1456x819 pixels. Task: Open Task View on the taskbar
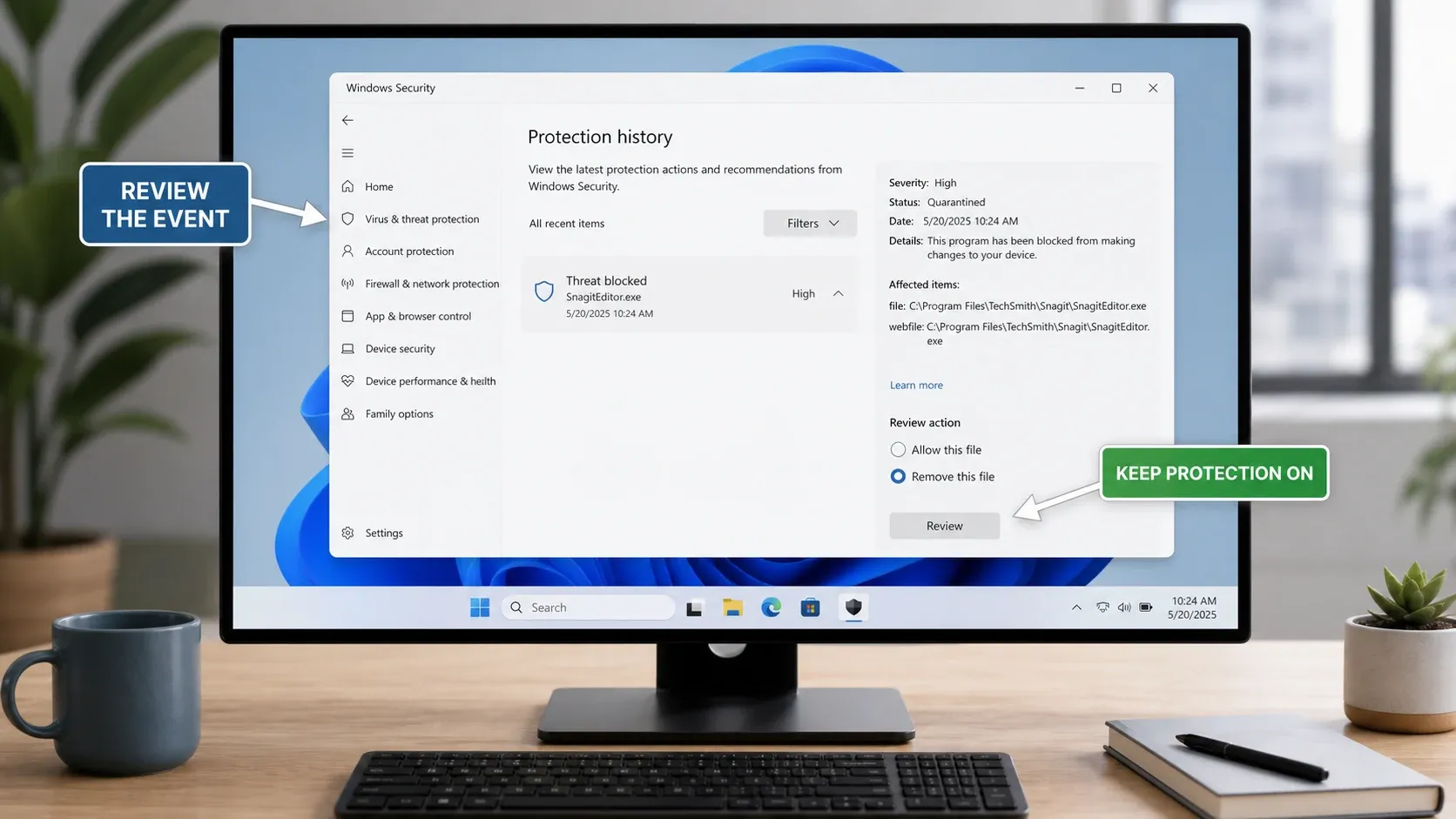(x=694, y=608)
